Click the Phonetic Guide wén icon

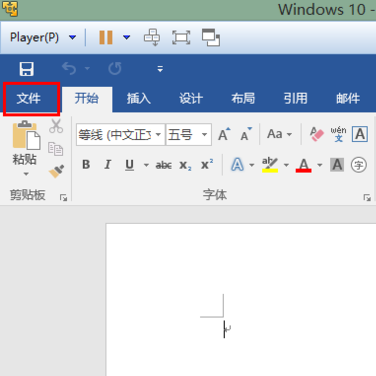point(338,134)
